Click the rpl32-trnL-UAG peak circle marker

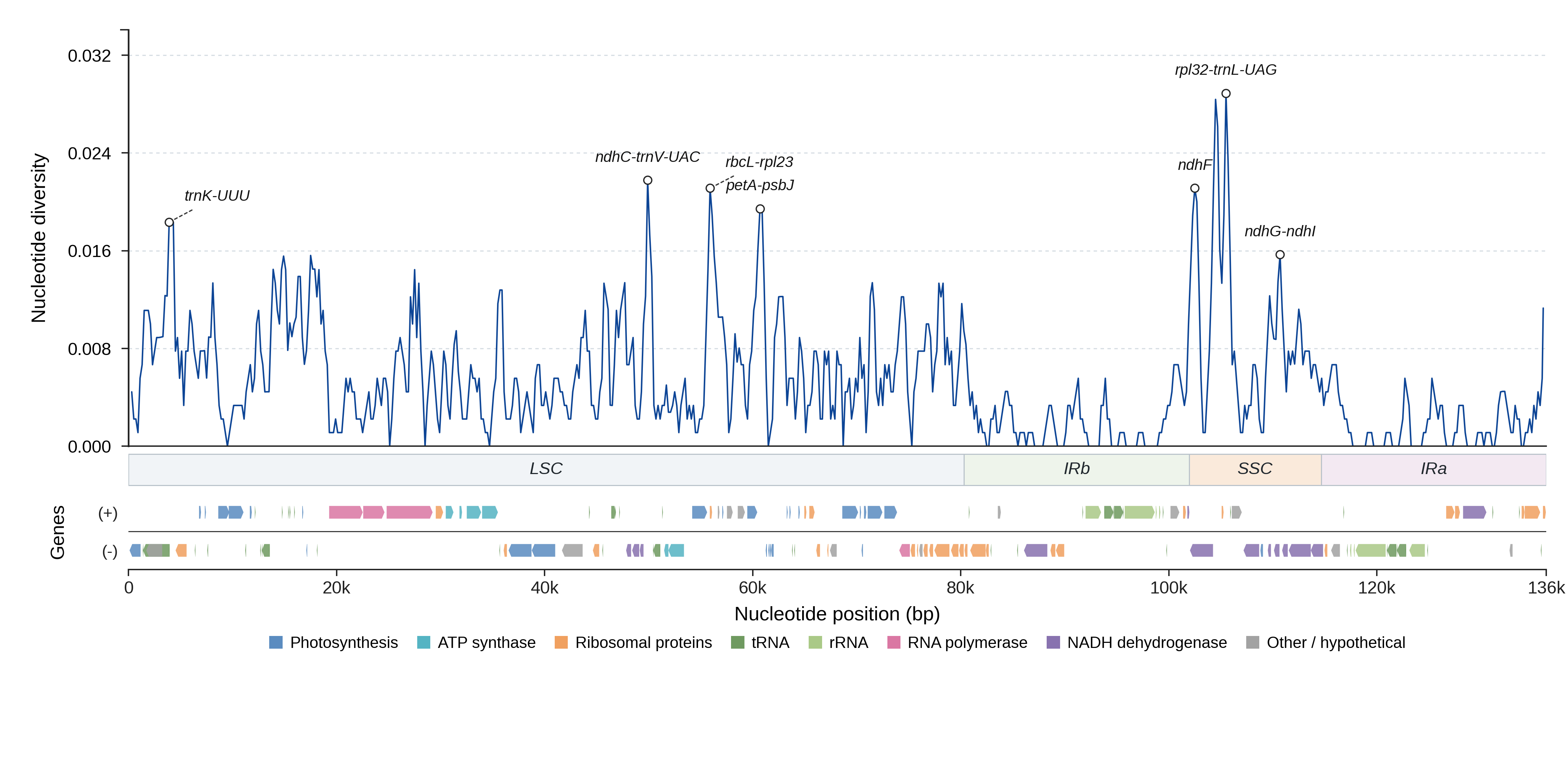(1226, 93)
